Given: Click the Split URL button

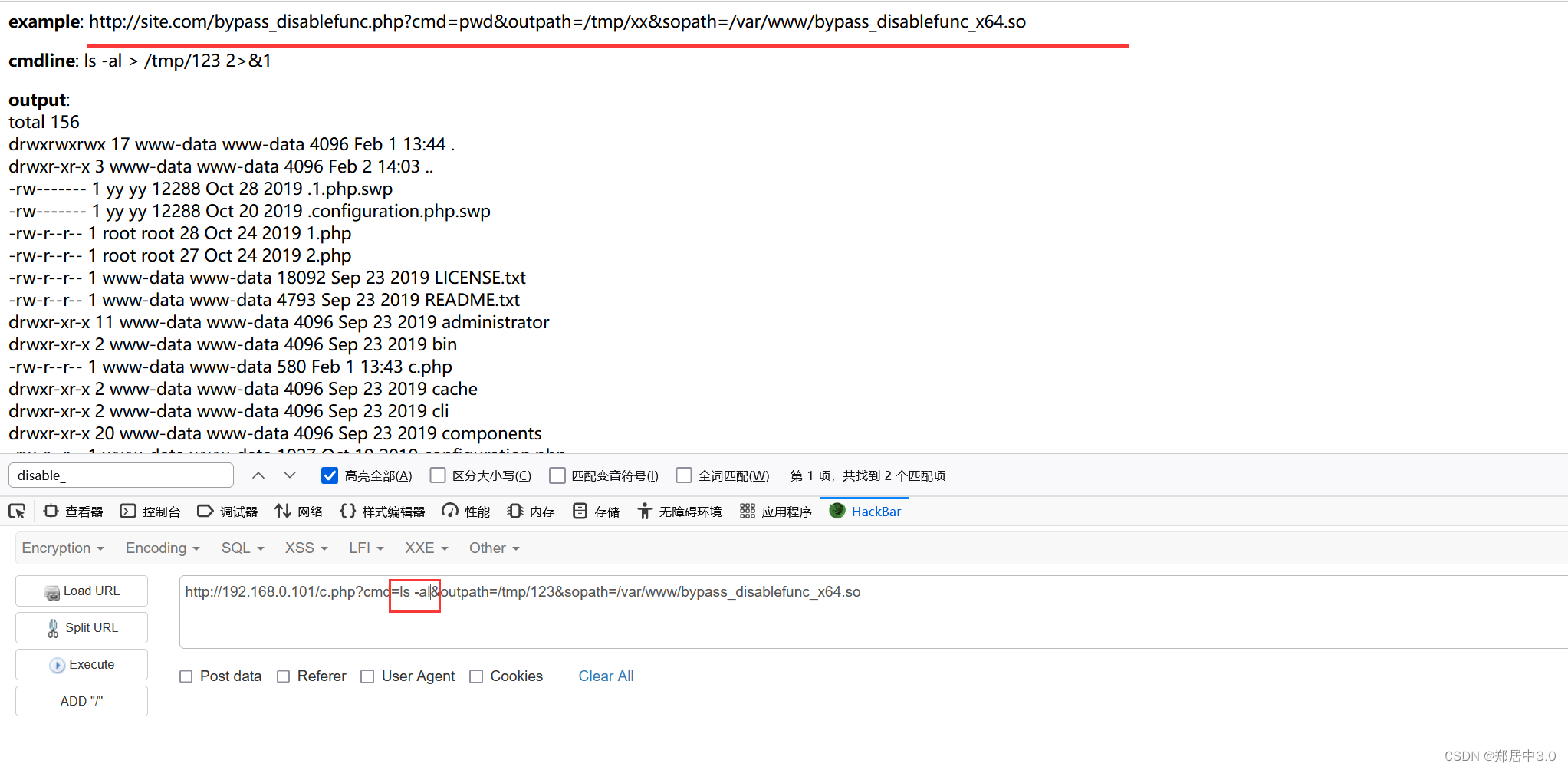Looking at the screenshot, I should [x=81, y=628].
